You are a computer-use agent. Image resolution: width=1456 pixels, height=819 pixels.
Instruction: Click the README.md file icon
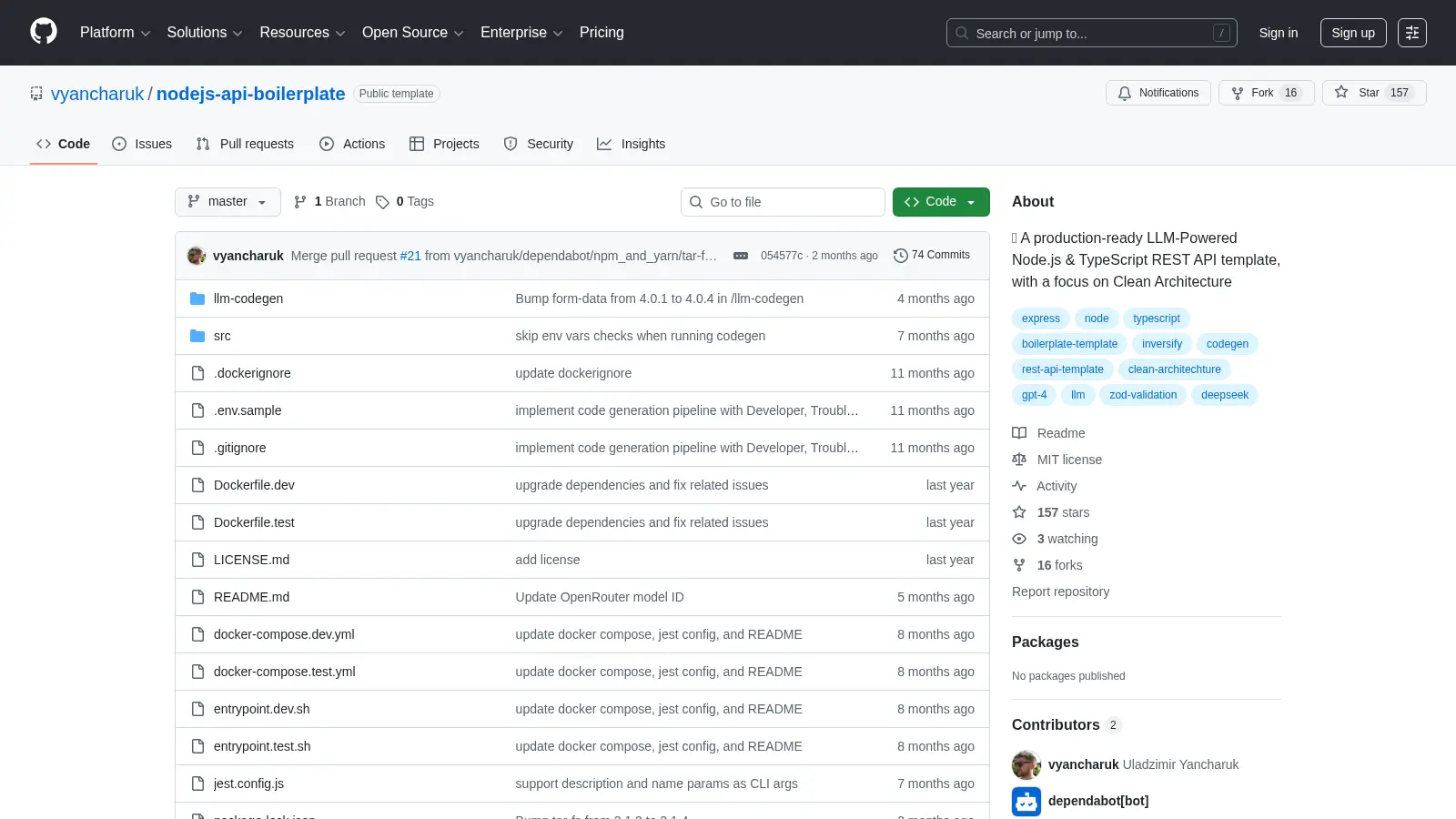[197, 597]
